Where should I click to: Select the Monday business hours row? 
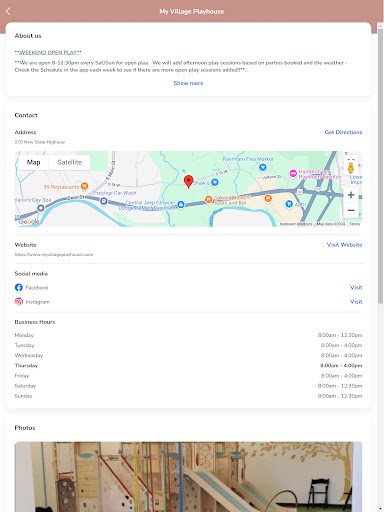(188, 335)
